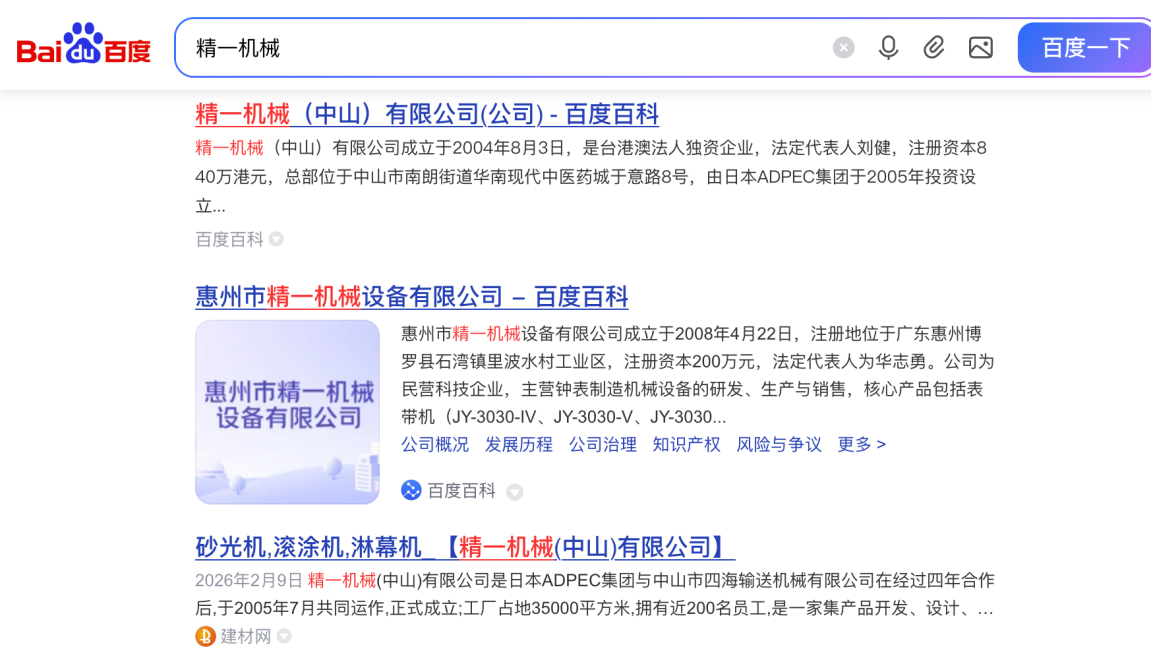This screenshot has width=1151, height=666.
Task: Open the 精一机械（中山）有限公司 Baidu Baike entry
Action: (427, 114)
